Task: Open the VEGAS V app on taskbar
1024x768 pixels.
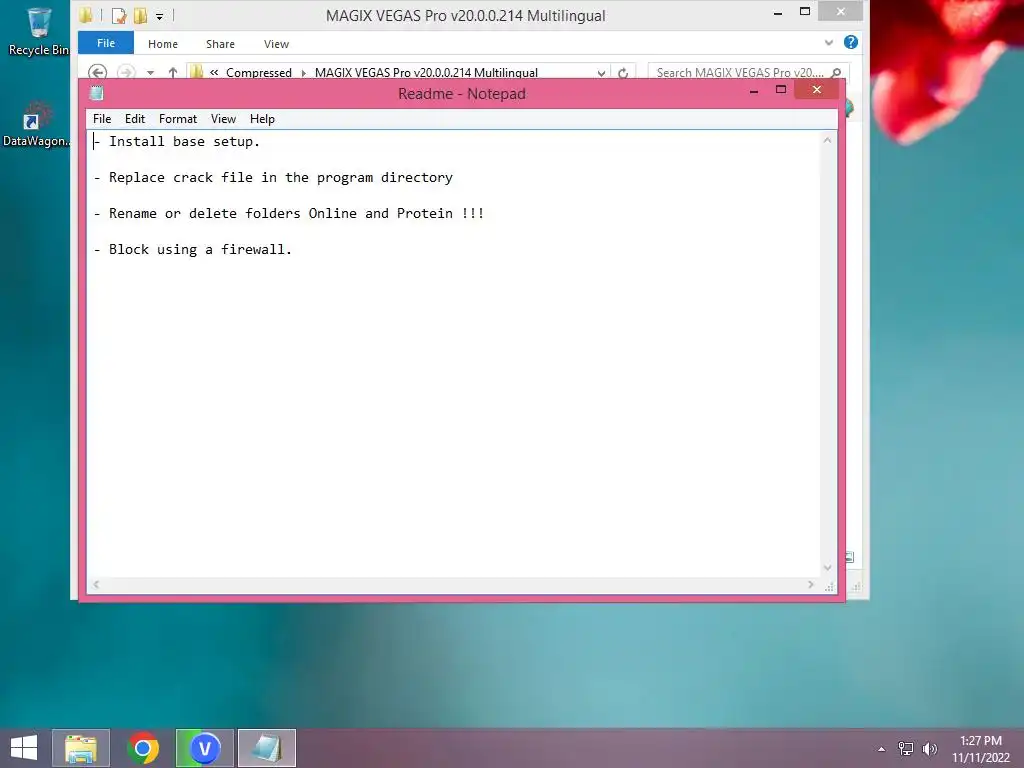Action: click(x=204, y=748)
